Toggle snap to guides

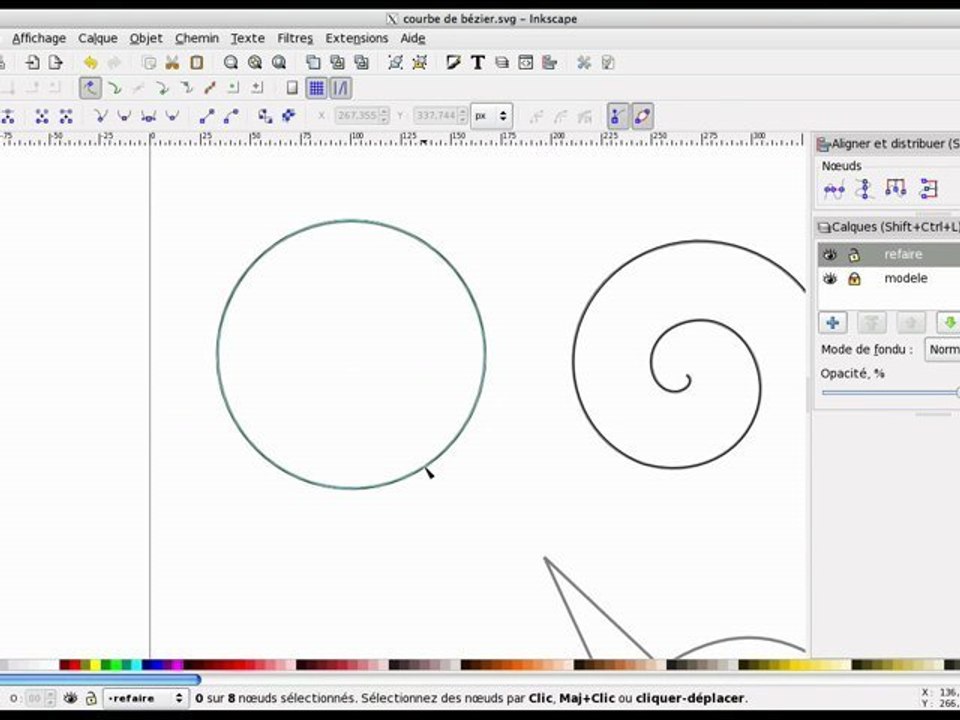[340, 88]
